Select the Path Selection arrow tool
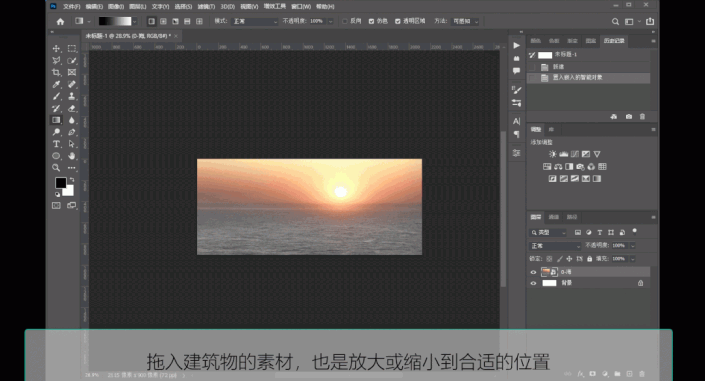 (71, 144)
